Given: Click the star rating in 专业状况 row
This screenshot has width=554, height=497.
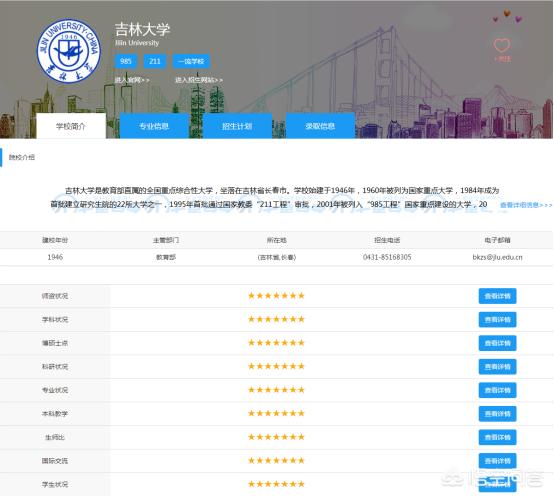Looking at the screenshot, I should [x=276, y=390].
